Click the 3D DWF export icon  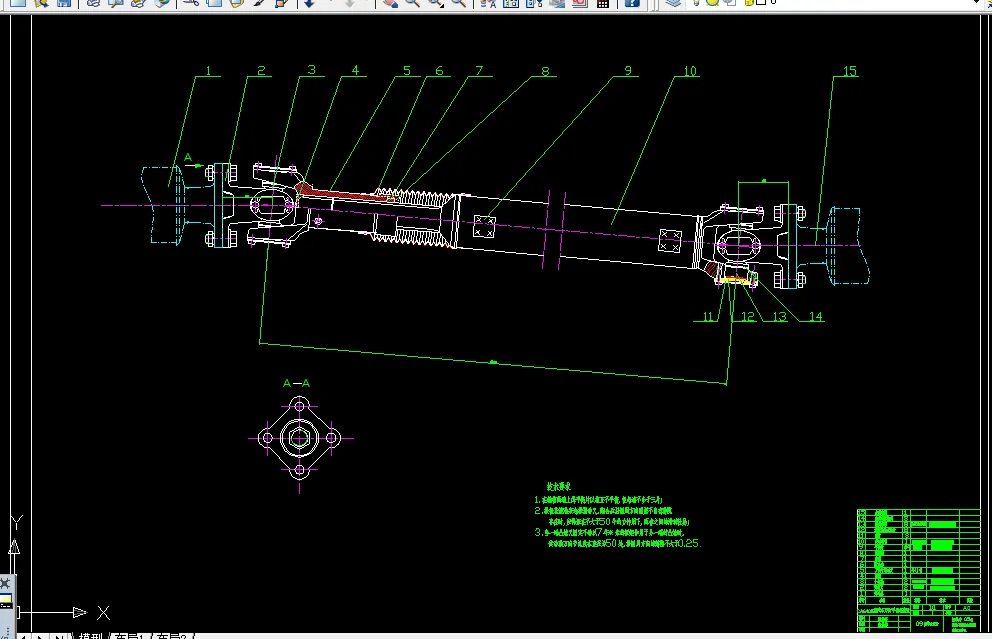click(x=161, y=3)
